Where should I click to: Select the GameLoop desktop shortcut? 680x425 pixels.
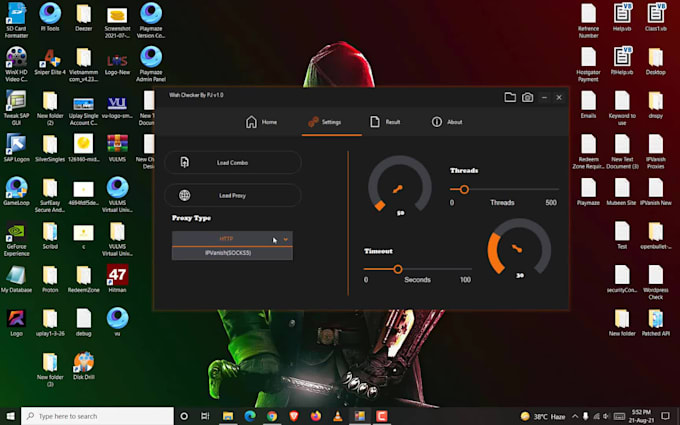point(16,191)
